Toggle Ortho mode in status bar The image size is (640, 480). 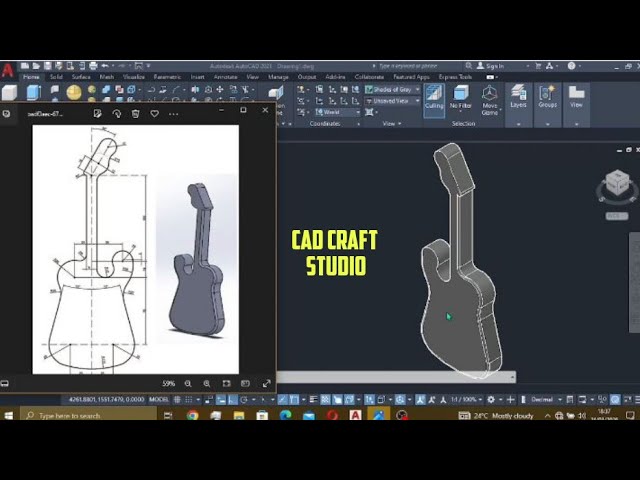click(233, 400)
